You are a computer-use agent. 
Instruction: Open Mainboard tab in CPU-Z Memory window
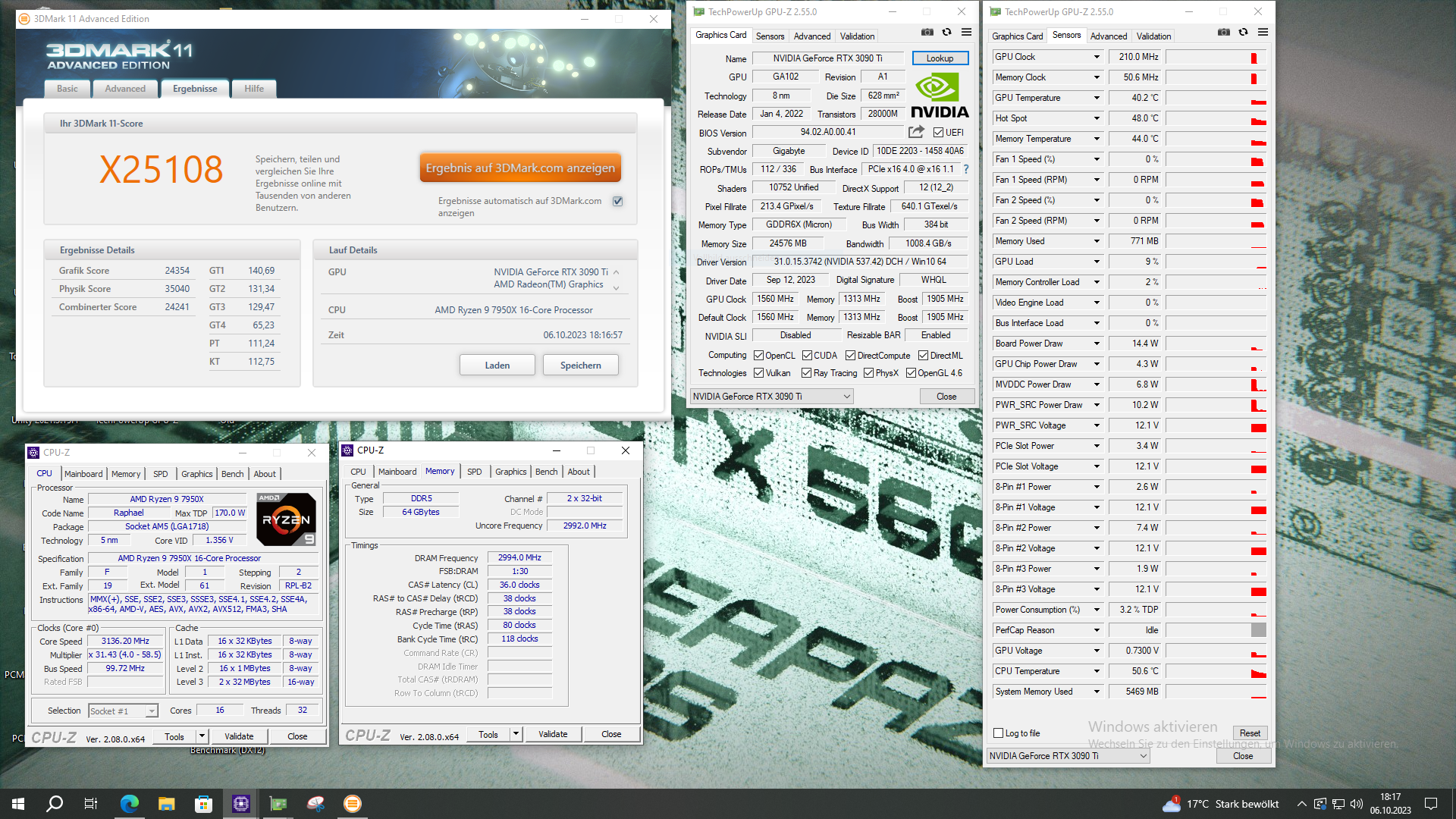397,472
